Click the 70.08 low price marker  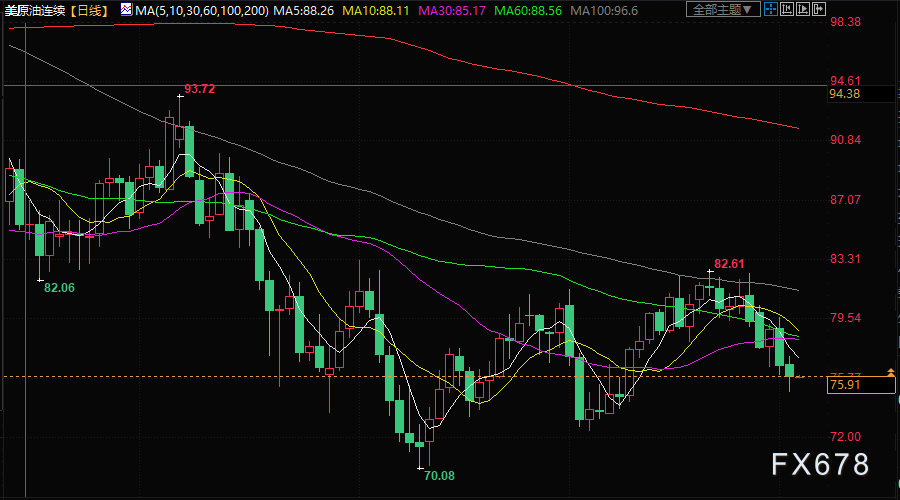(x=439, y=475)
